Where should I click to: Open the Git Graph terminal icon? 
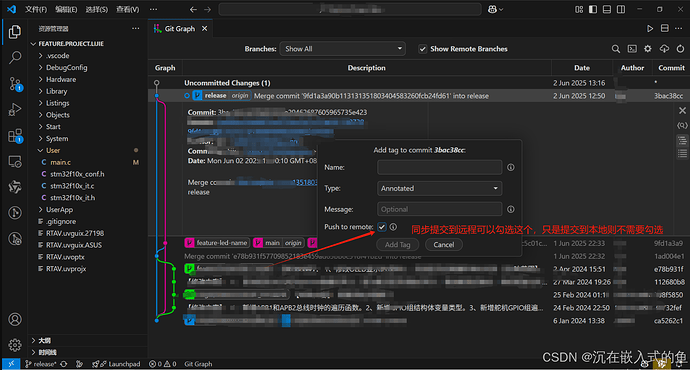click(x=632, y=49)
